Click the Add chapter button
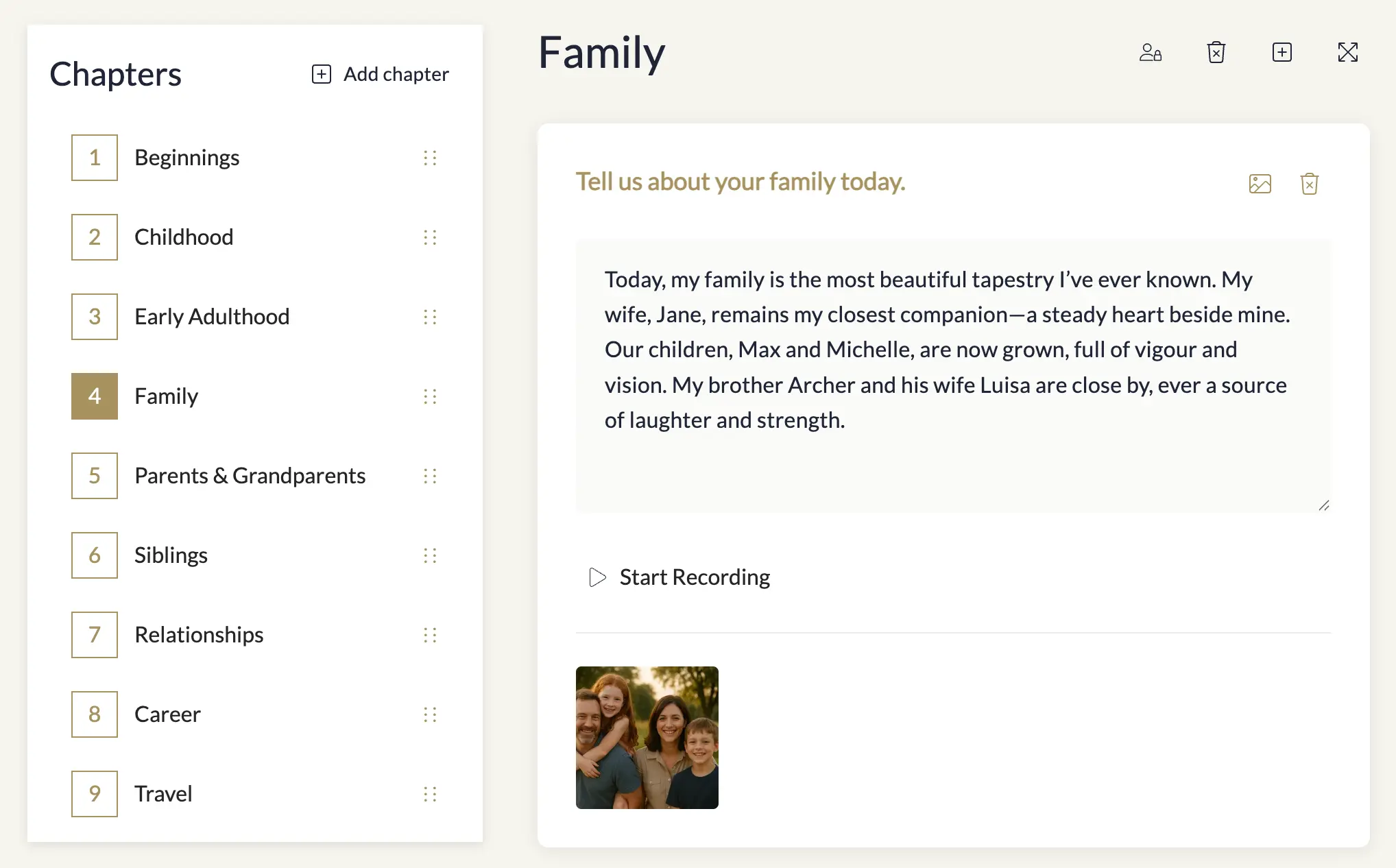Image resolution: width=1396 pixels, height=868 pixels. [381, 74]
